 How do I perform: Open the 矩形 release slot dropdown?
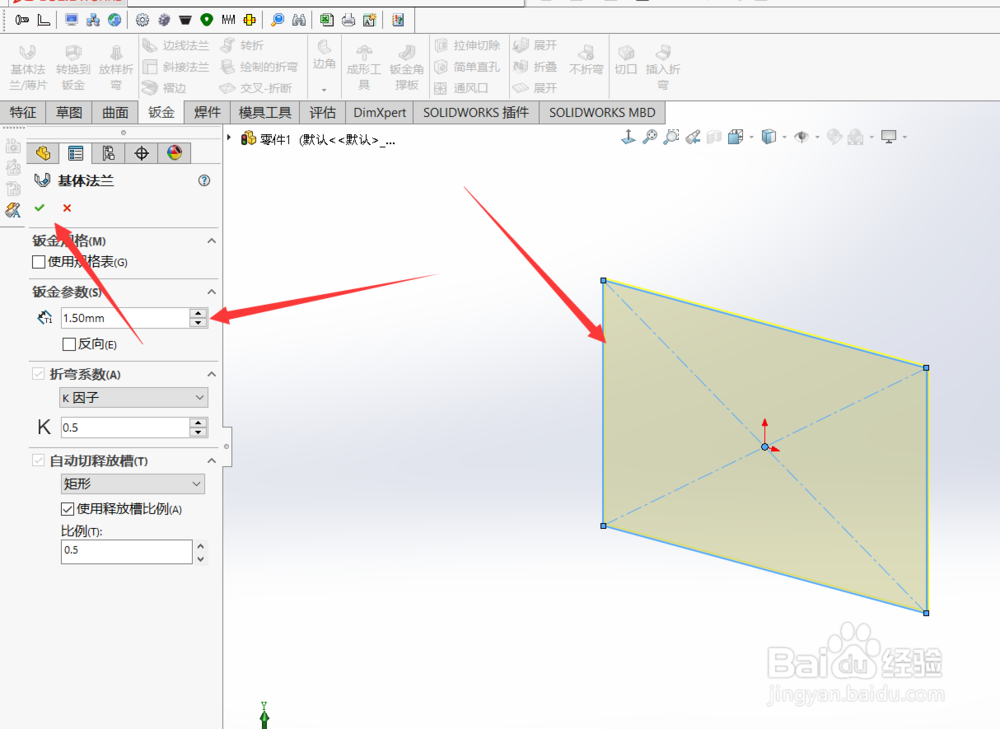pos(133,483)
